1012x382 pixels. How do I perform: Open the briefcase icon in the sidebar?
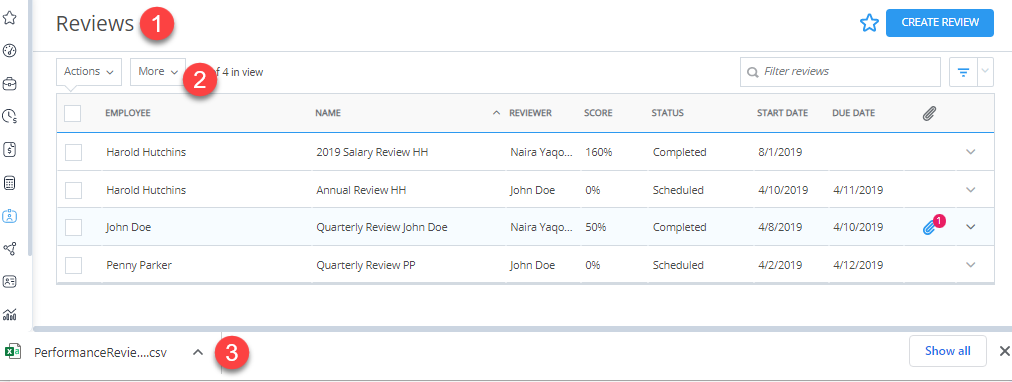pyautogui.click(x=9, y=84)
